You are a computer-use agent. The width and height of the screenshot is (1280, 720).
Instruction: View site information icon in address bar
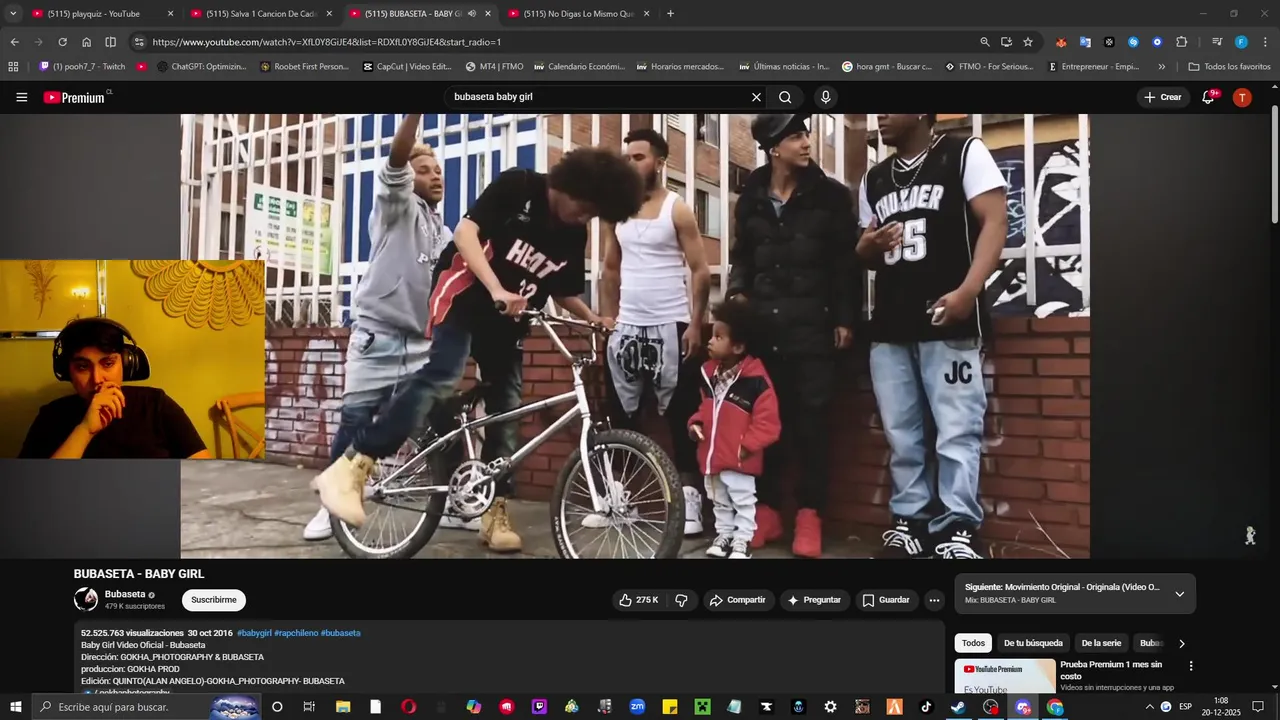(x=139, y=42)
